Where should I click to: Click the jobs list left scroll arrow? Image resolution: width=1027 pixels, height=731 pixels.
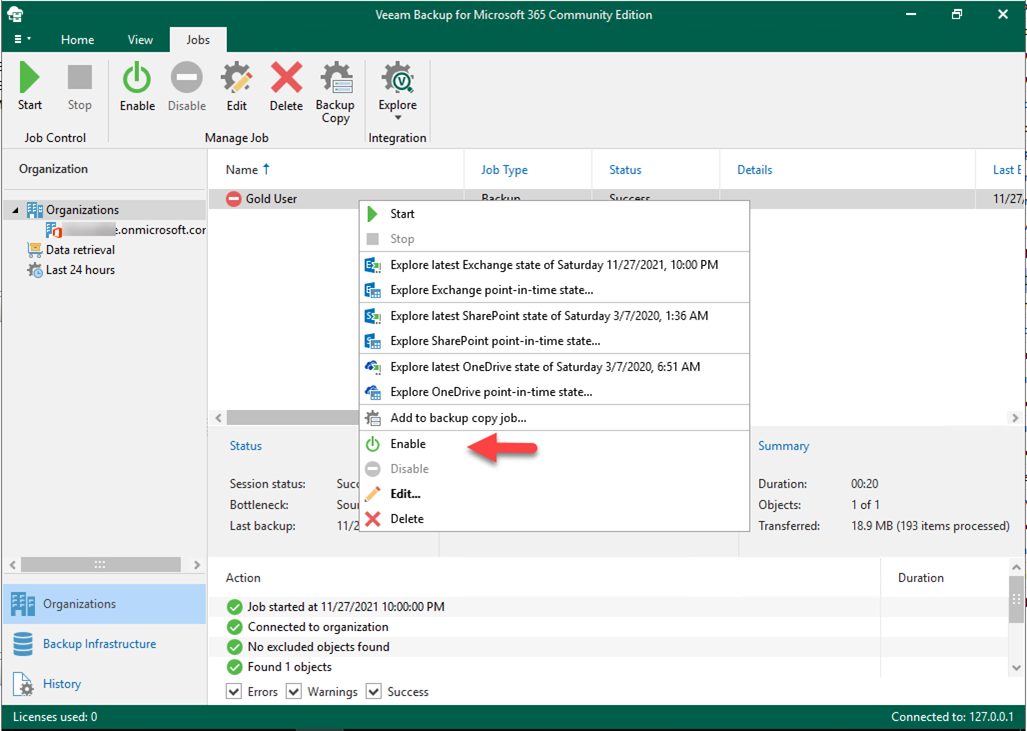click(x=218, y=418)
